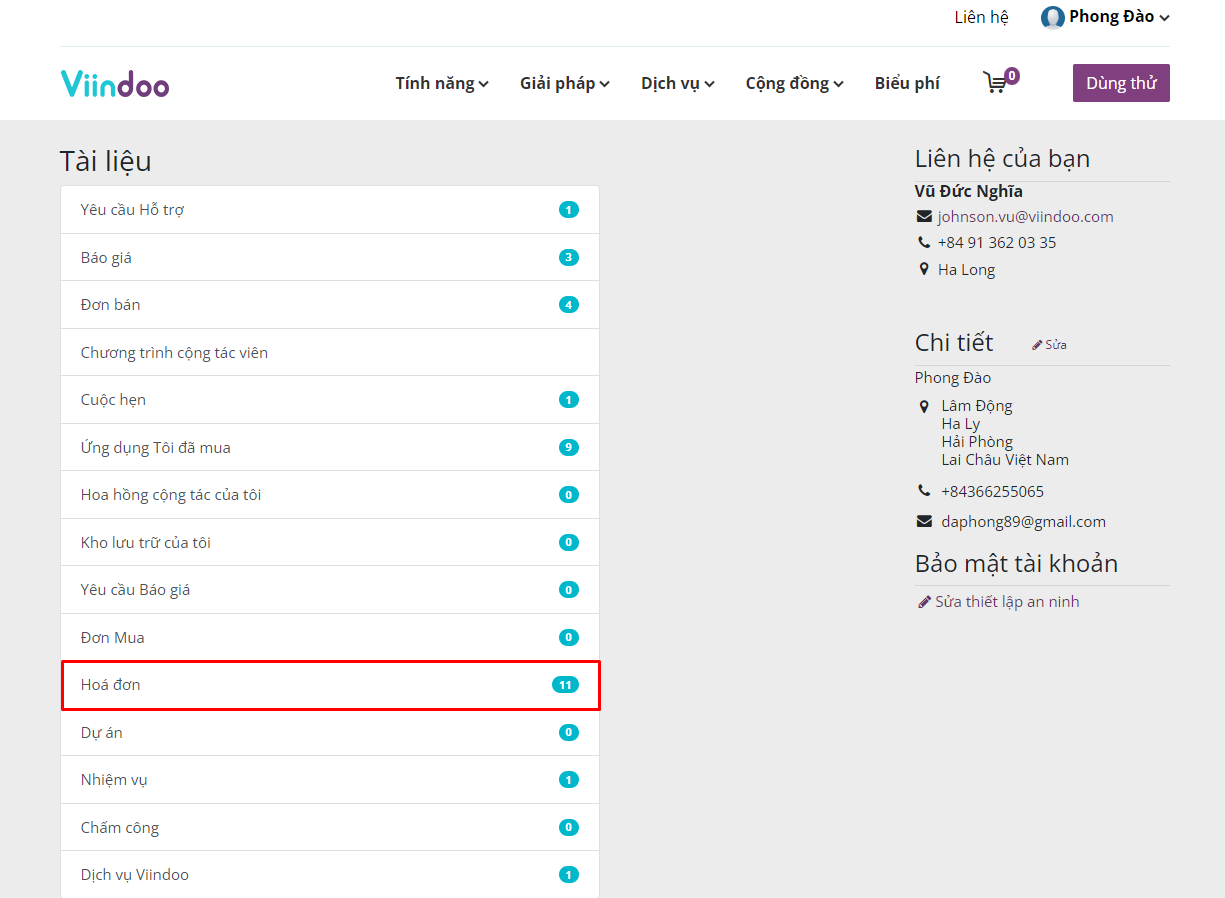Click the Viindoo logo
Image resolution: width=1225 pixels, height=898 pixels.
(115, 83)
